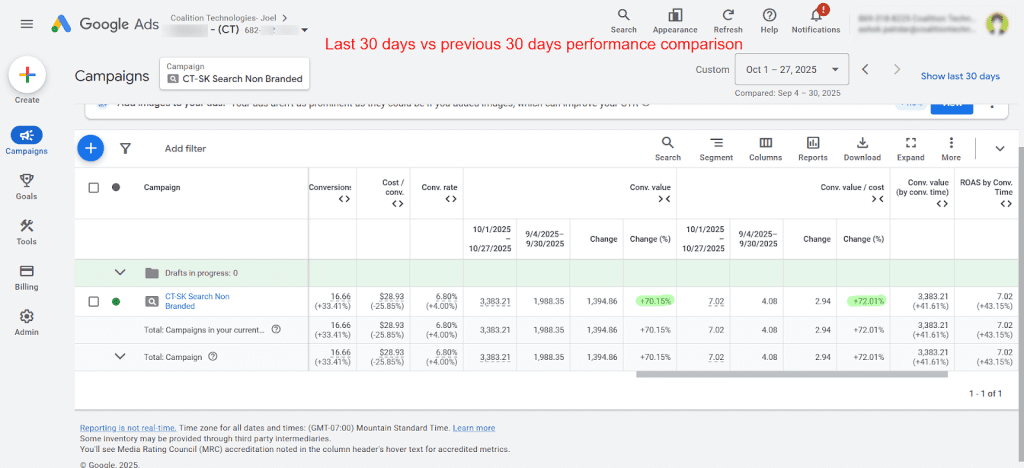Image resolution: width=1024 pixels, height=468 pixels.
Task: Open the hamburger main menu
Action: pyautogui.click(x=27, y=24)
